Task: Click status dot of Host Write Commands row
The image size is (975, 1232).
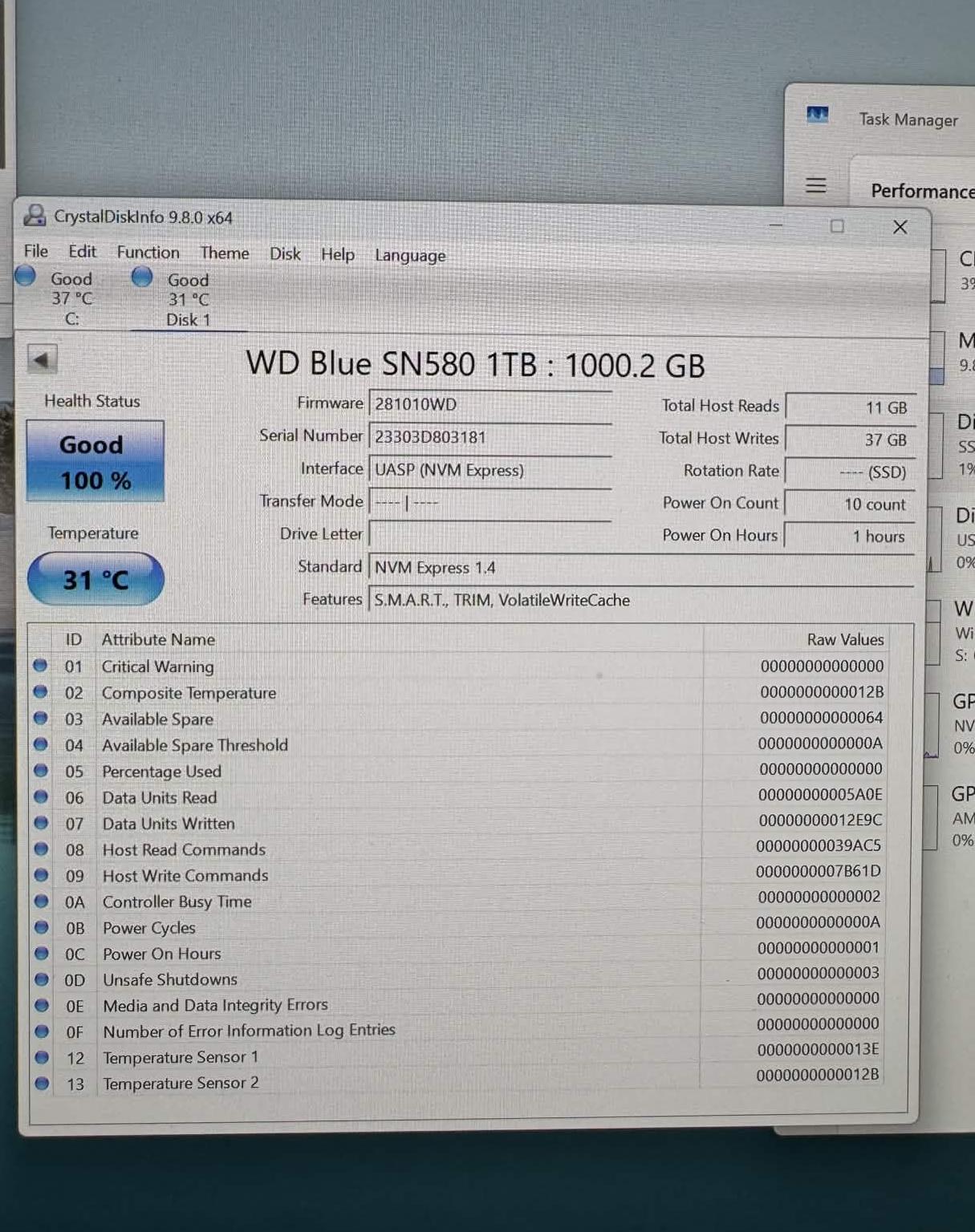Action: [41, 875]
